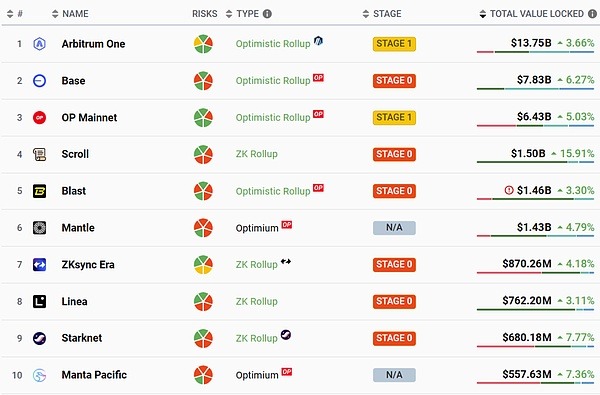Click the Blast TVL warning icon
This screenshot has width=600, height=395.
coord(509,190)
